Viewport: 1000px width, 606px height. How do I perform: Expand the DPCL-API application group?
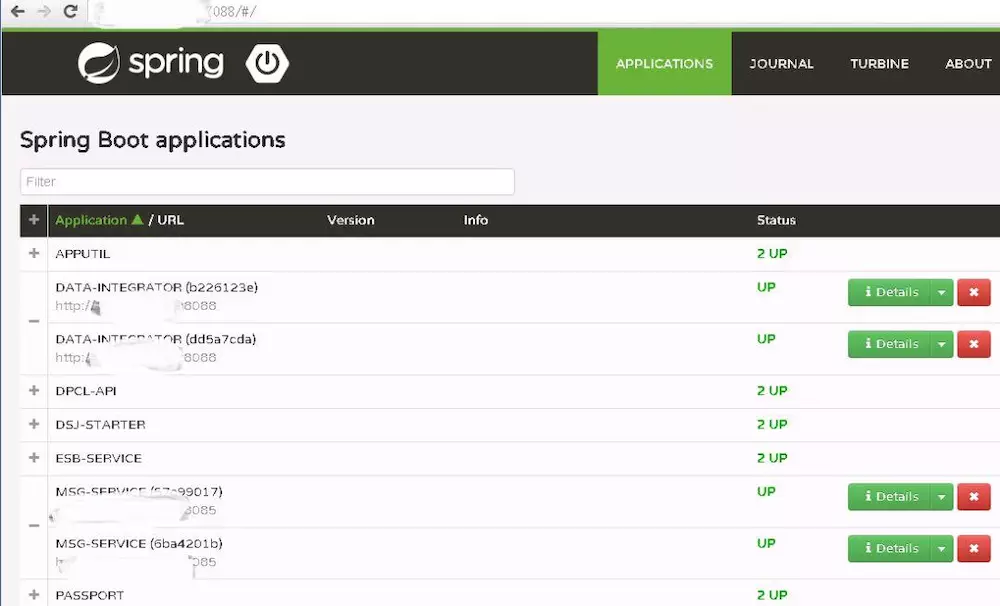point(34,390)
